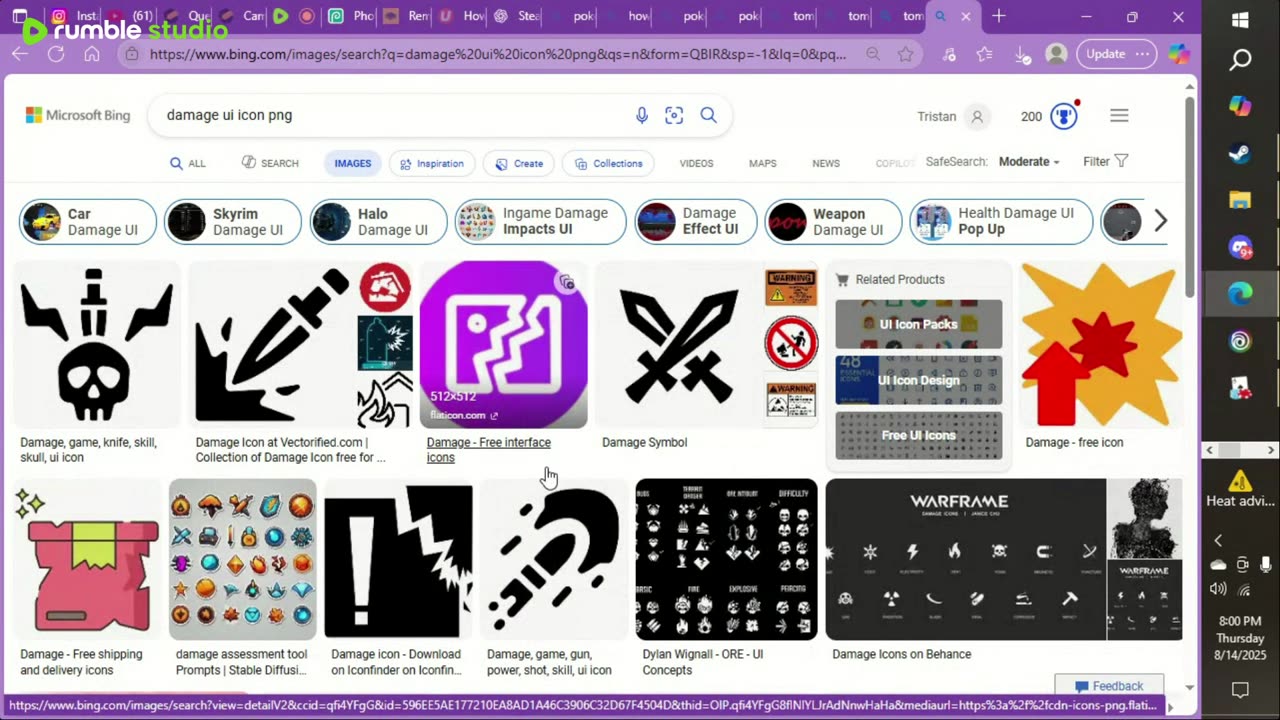
Task: Open UI Icon Packs related product
Action: 918,324
